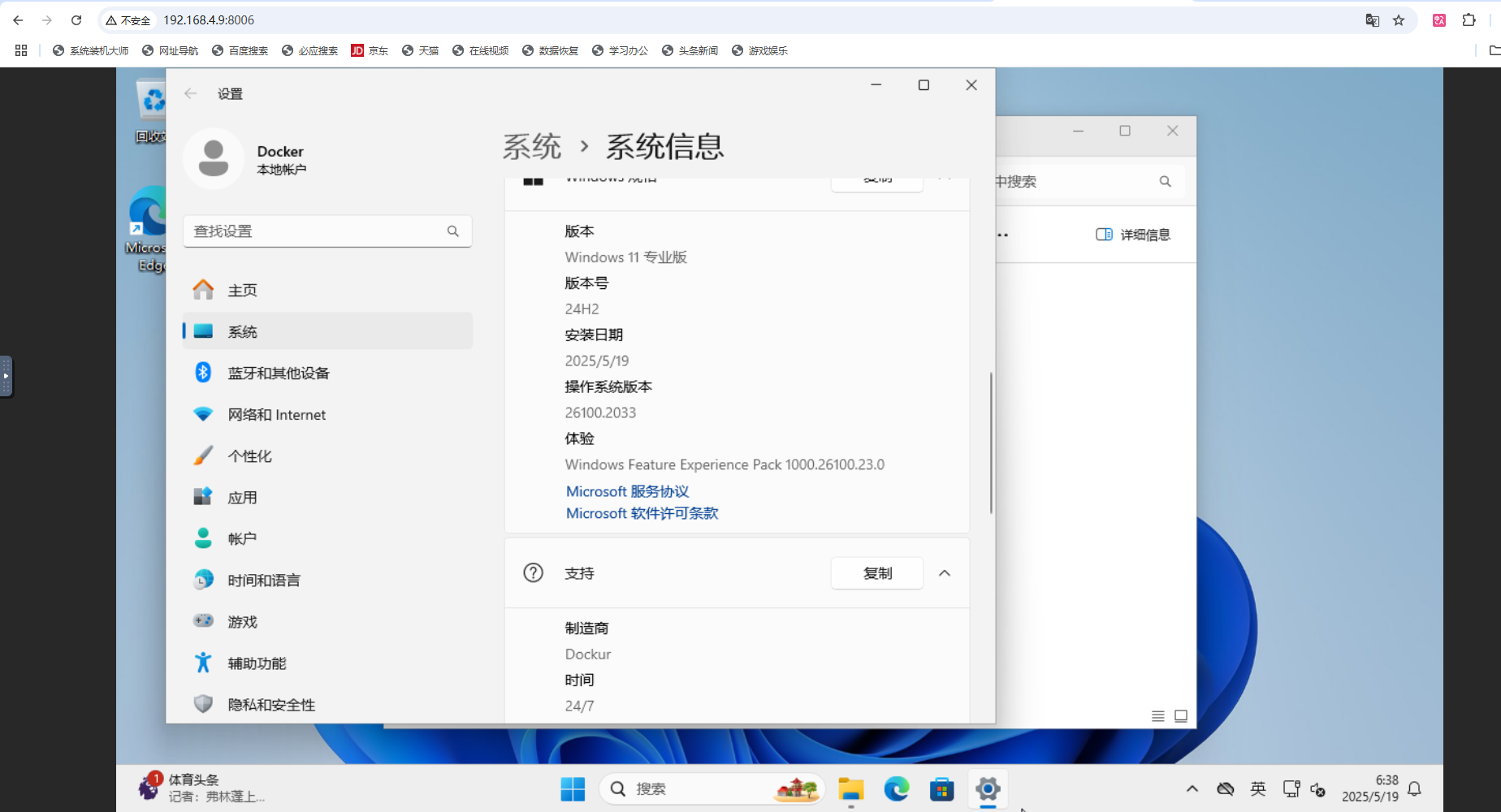Select the 26100.2033 OS build value

point(600,412)
